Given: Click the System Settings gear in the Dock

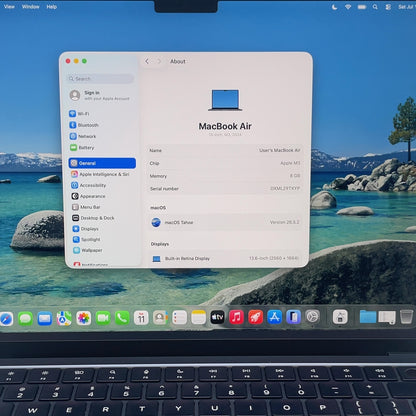Looking at the screenshot, I should click(312, 317).
